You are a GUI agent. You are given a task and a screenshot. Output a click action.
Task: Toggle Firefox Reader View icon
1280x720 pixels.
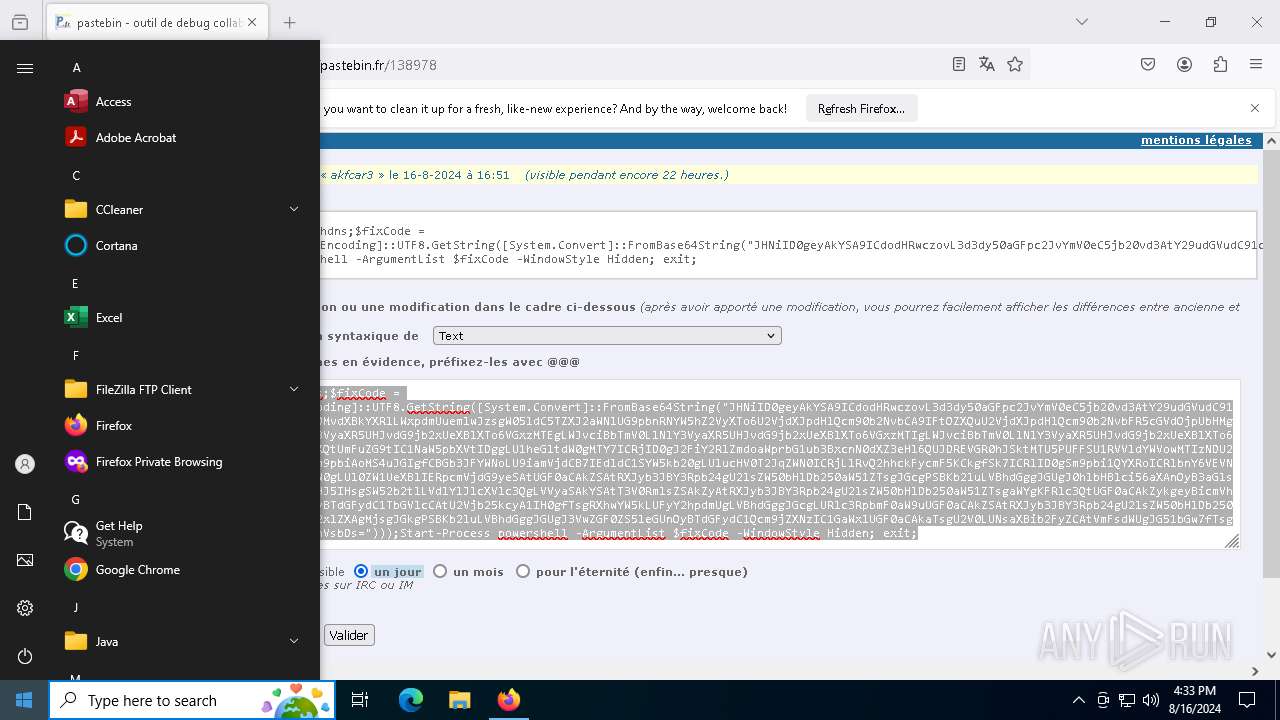(959, 65)
